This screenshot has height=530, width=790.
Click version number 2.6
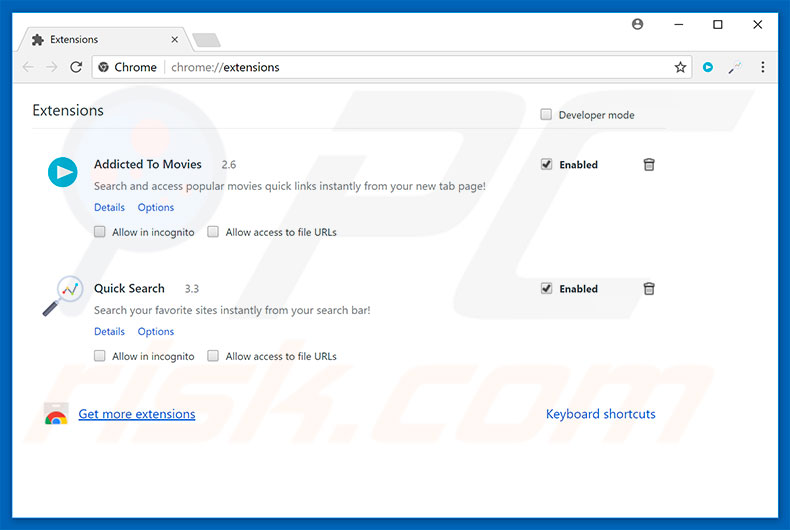229,165
